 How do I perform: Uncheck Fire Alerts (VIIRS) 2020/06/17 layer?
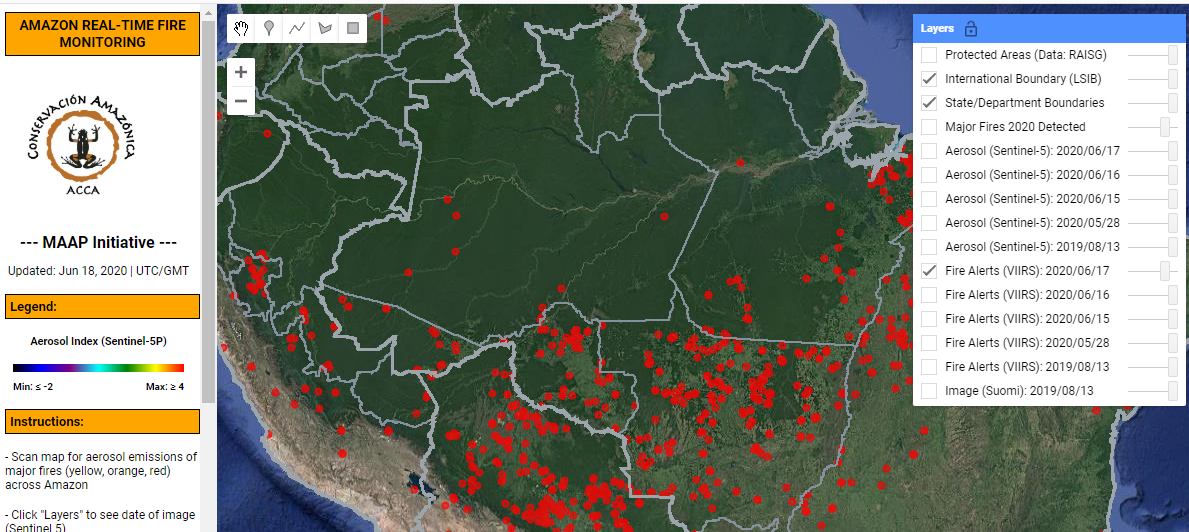click(929, 271)
